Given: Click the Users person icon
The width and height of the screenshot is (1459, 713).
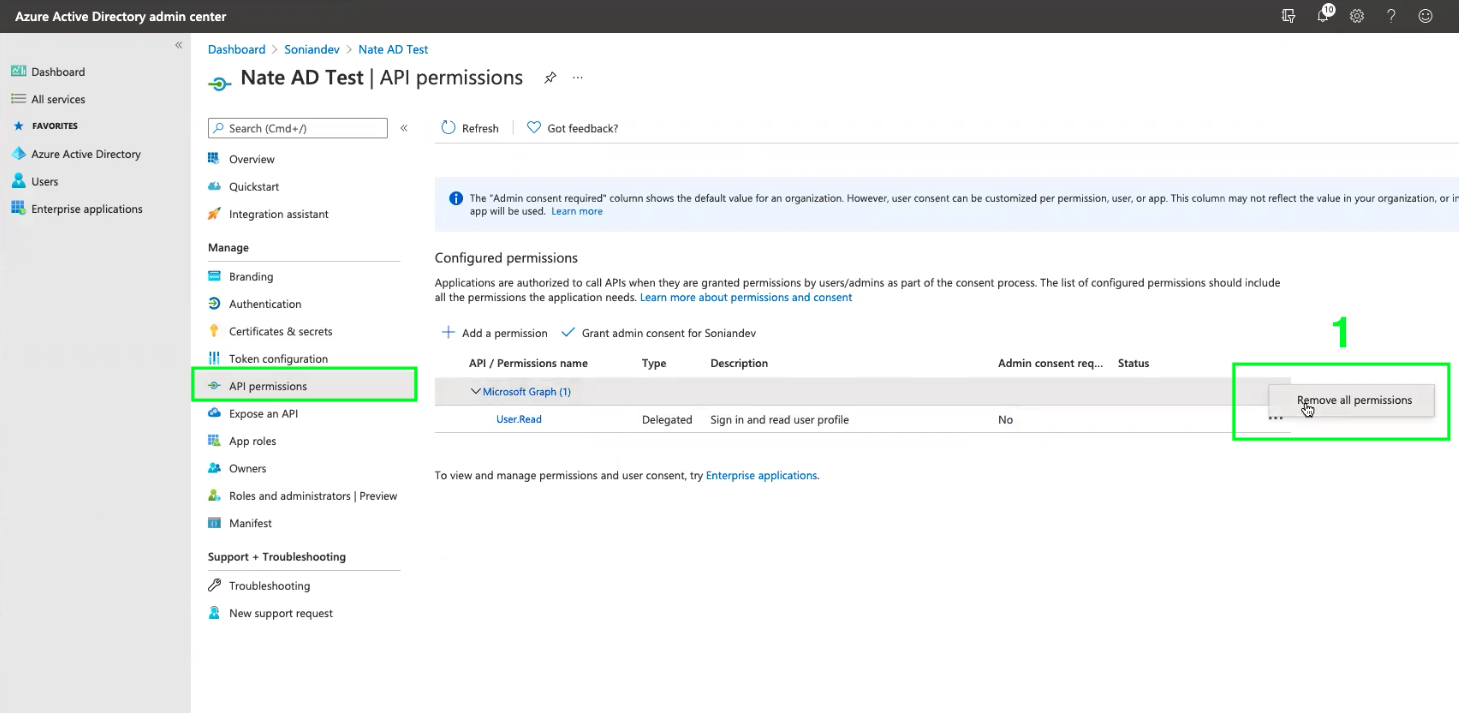Looking at the screenshot, I should (x=18, y=181).
